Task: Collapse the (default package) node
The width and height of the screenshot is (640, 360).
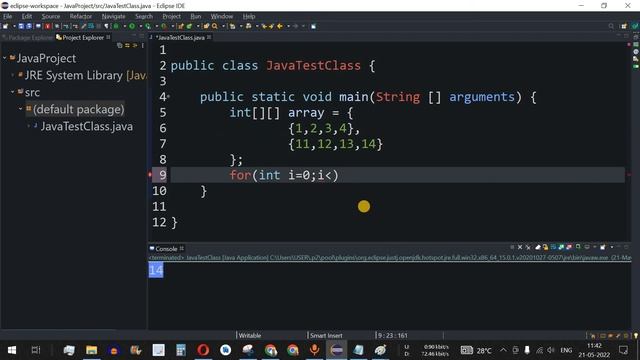Action: tap(20, 109)
